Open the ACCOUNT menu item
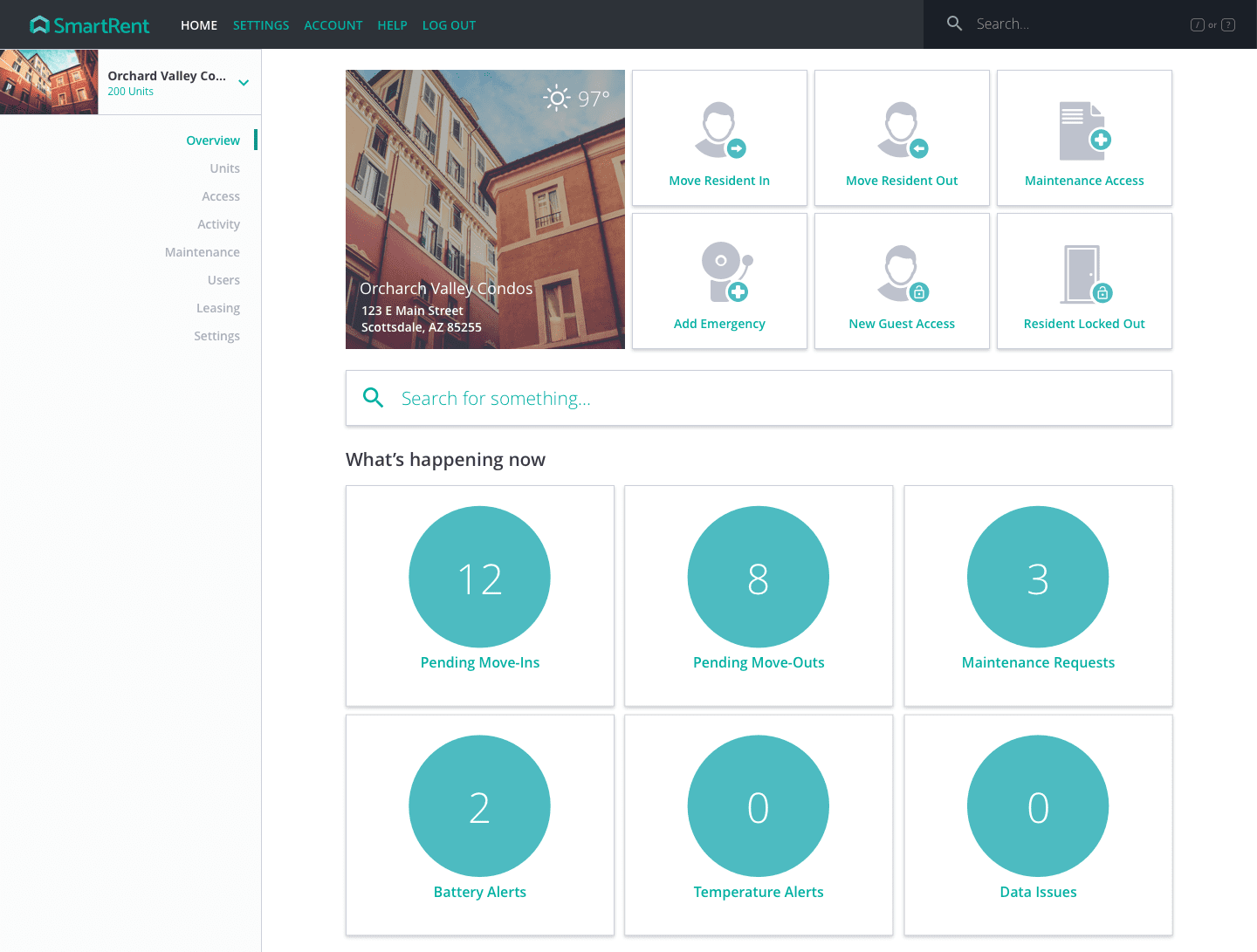Screen dimensions: 1257x952 (333, 25)
